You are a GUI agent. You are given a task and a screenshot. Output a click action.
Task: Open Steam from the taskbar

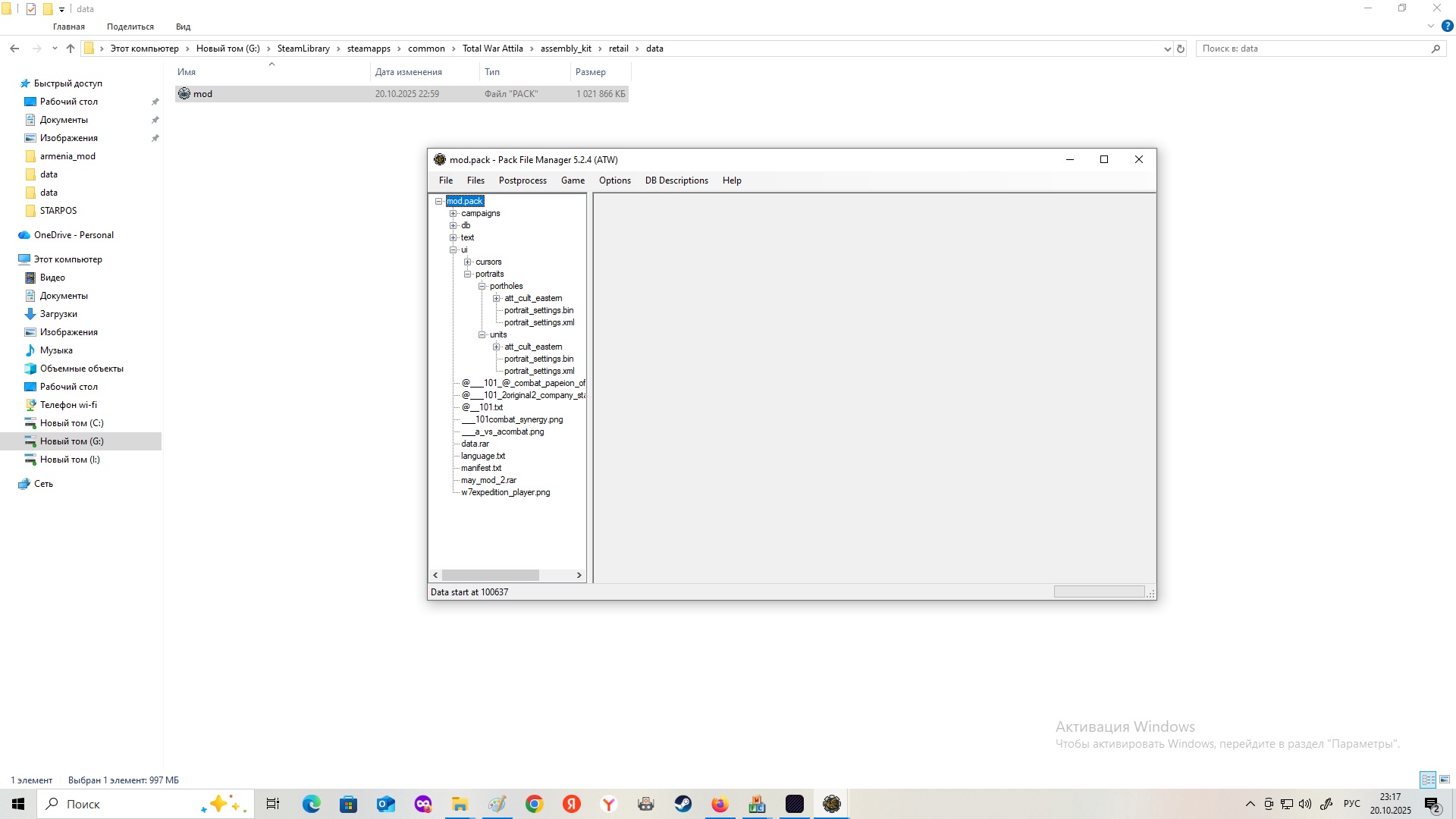[683, 804]
